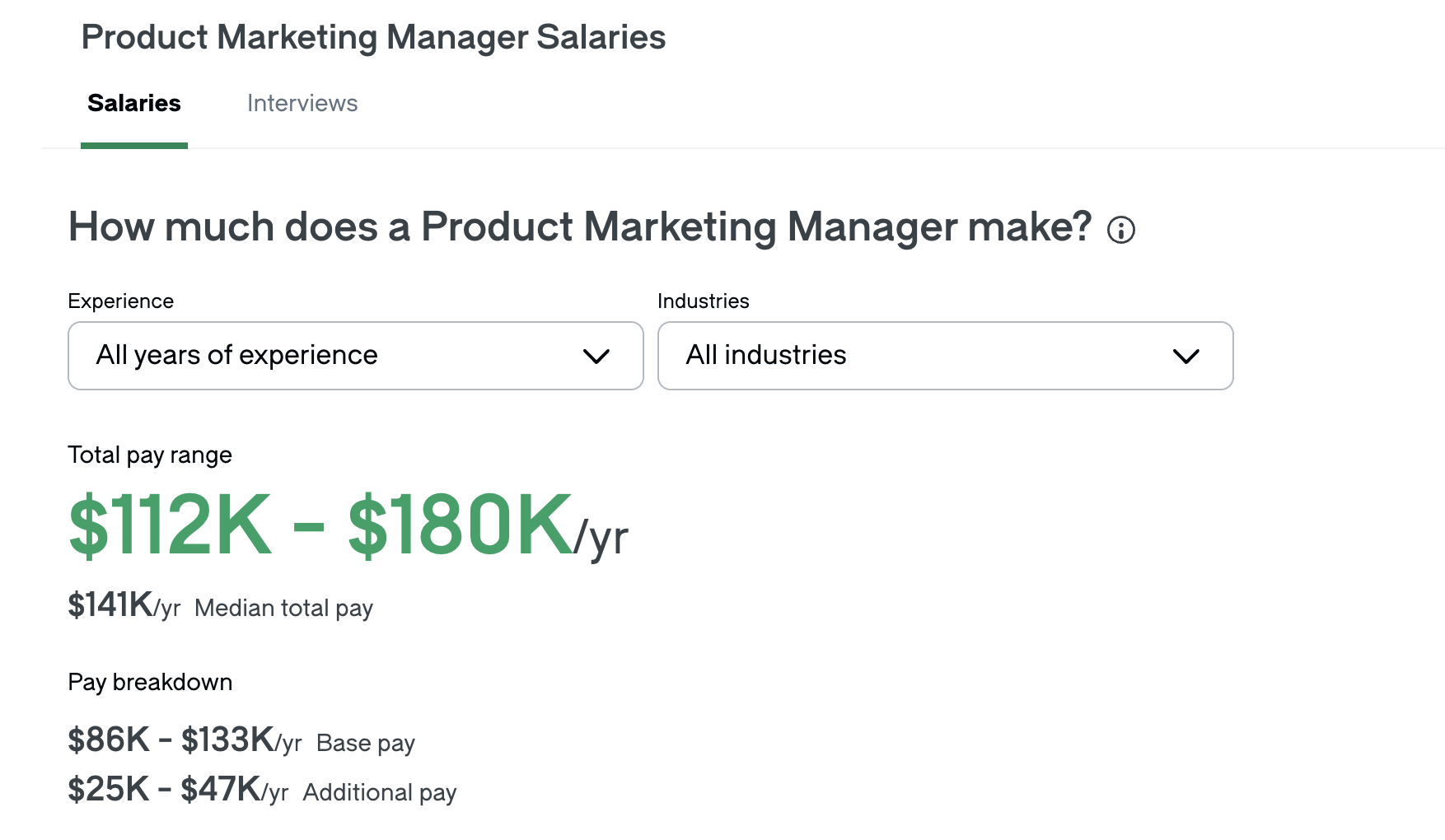This screenshot has width=1445, height=840.
Task: Click the "Pay breakdown" label
Action: 149,682
